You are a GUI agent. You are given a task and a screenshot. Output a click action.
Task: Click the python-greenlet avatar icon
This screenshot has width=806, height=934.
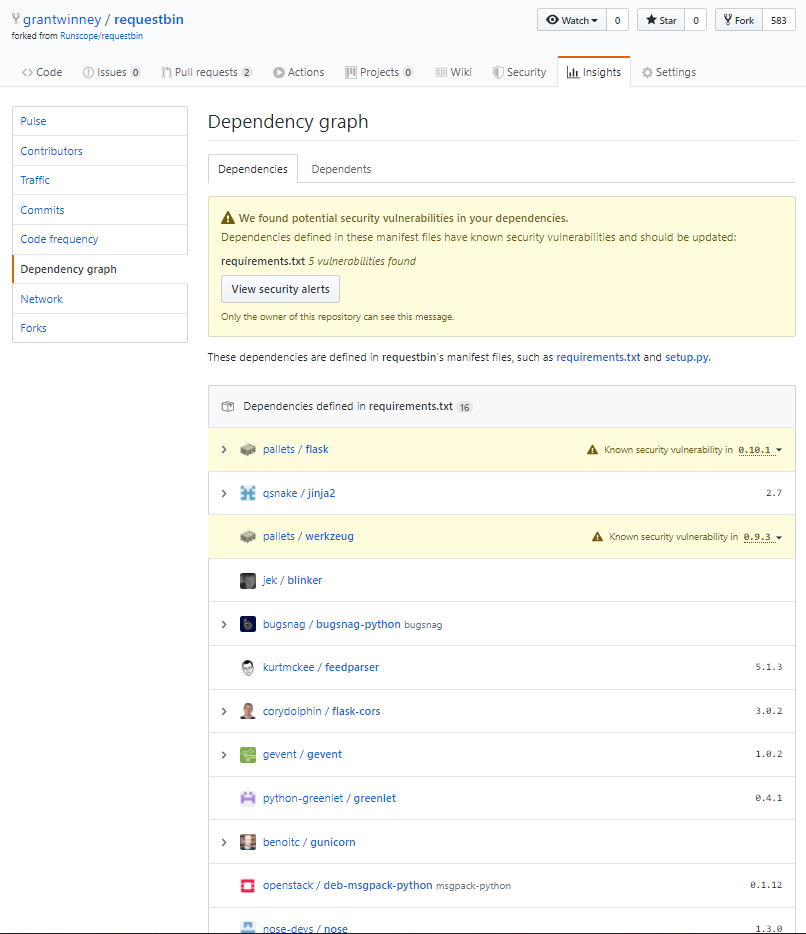point(248,798)
